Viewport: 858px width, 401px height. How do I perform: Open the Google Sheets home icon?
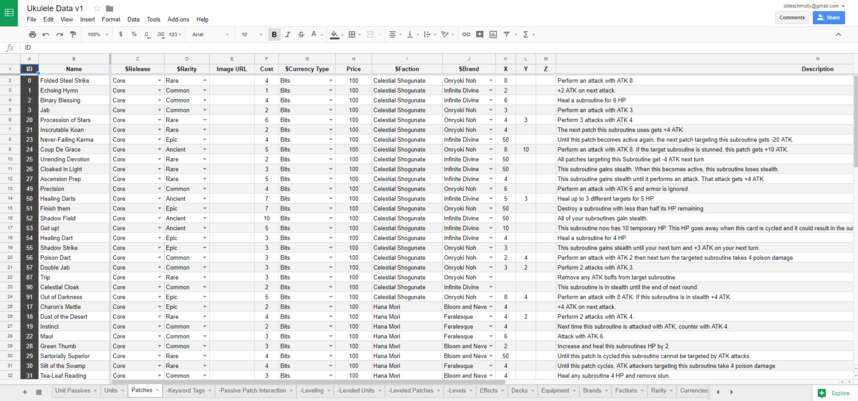click(x=9, y=13)
